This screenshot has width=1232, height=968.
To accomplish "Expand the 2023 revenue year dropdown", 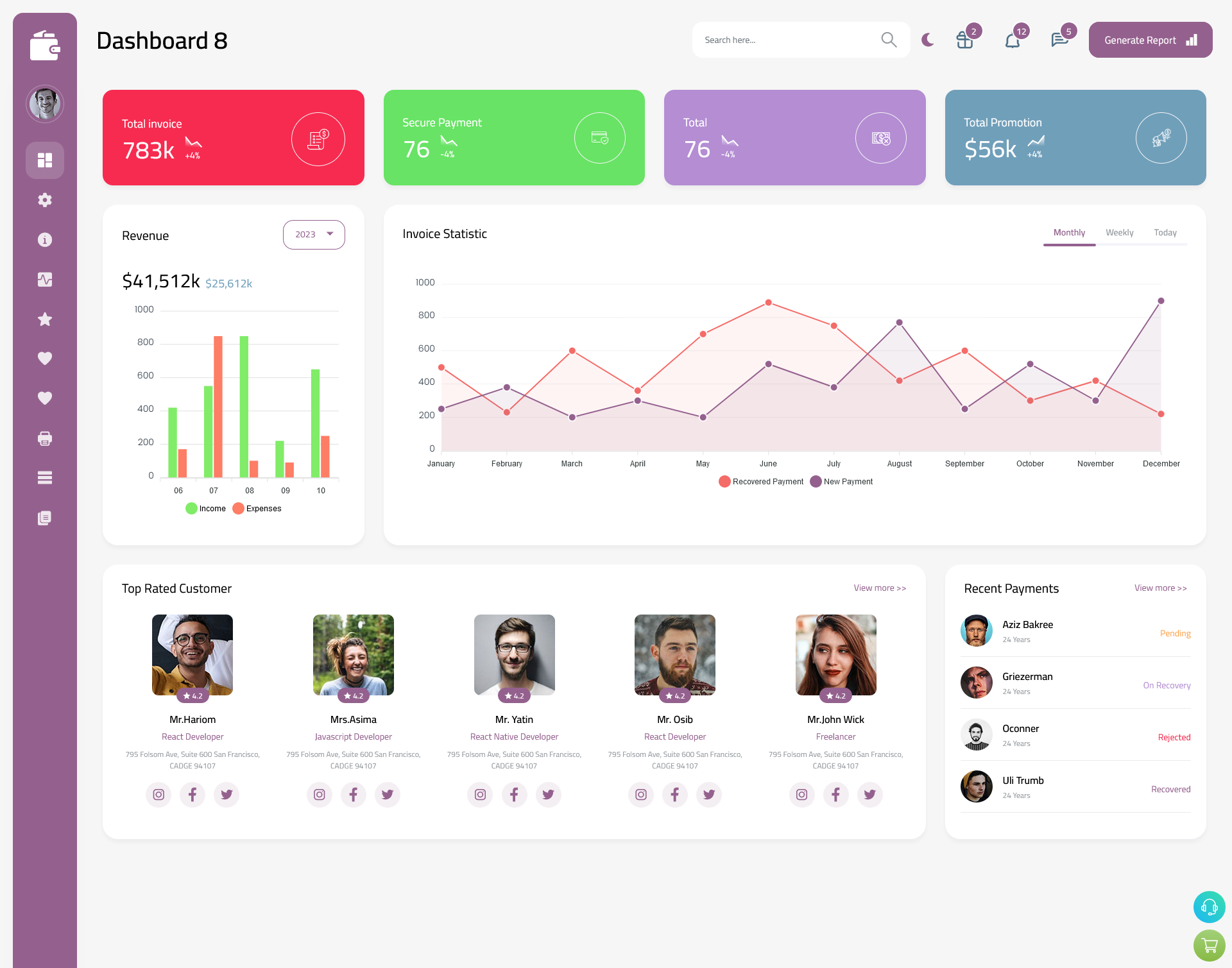I will [313, 234].
